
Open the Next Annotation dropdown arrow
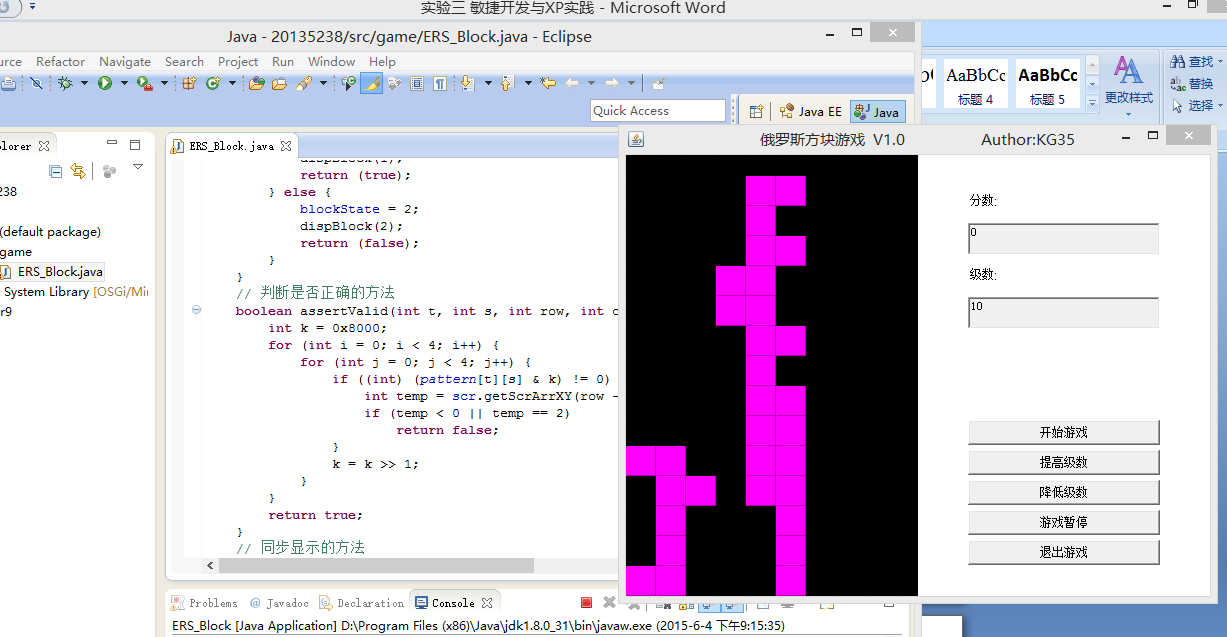pos(488,83)
